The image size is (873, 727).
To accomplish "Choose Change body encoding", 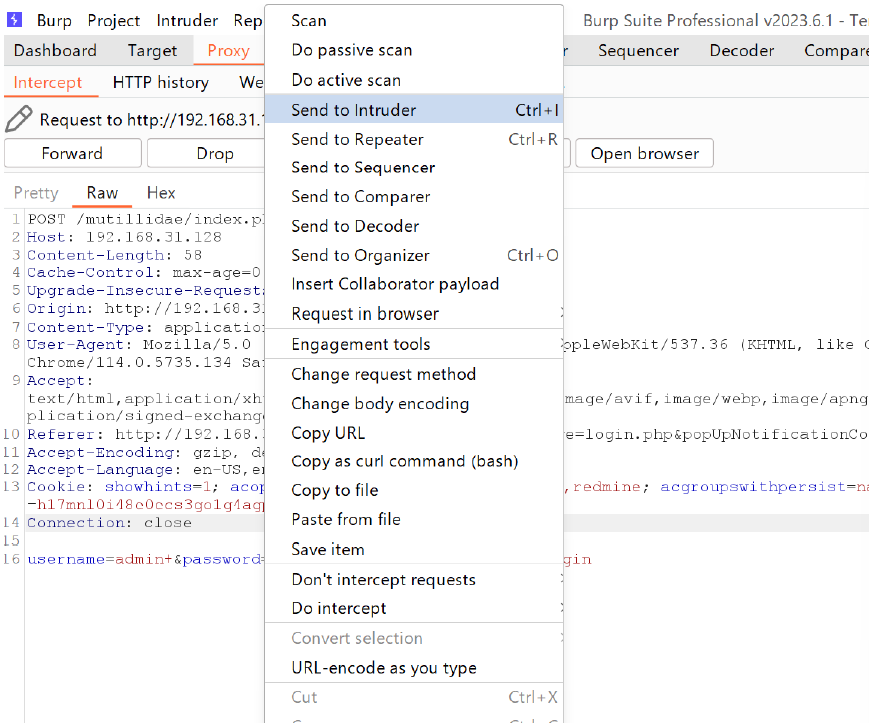I will pyautogui.click(x=414, y=404).
